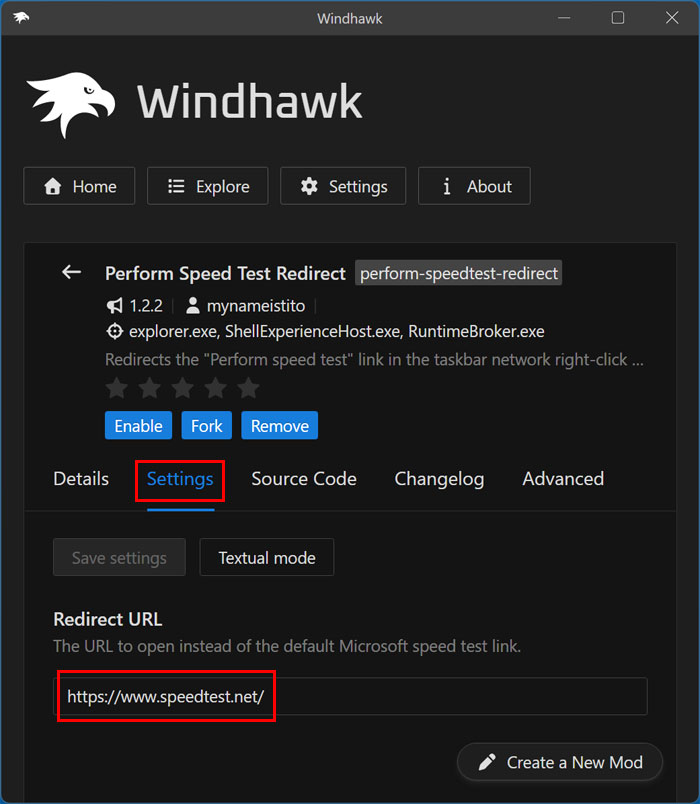Click the explorer.exe target processes text

click(x=336, y=331)
